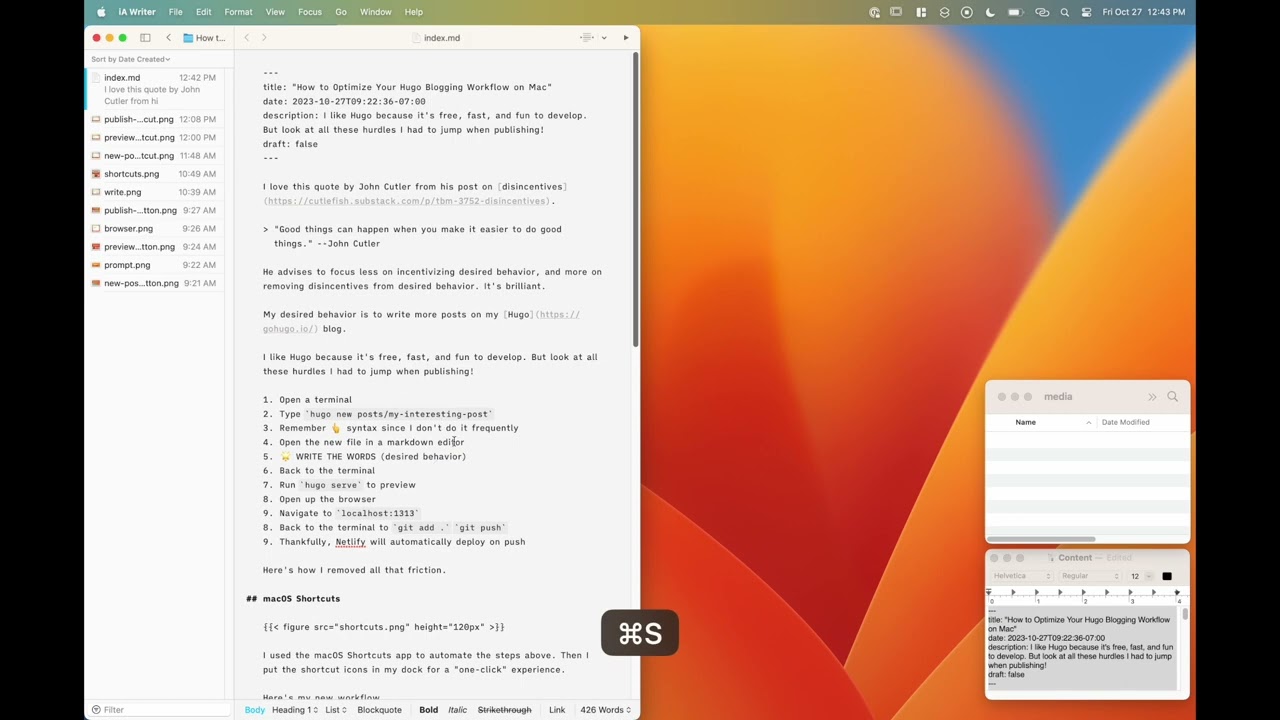1280x720 pixels.
Task: Toggle Strikethrough formatting
Action: (x=504, y=710)
